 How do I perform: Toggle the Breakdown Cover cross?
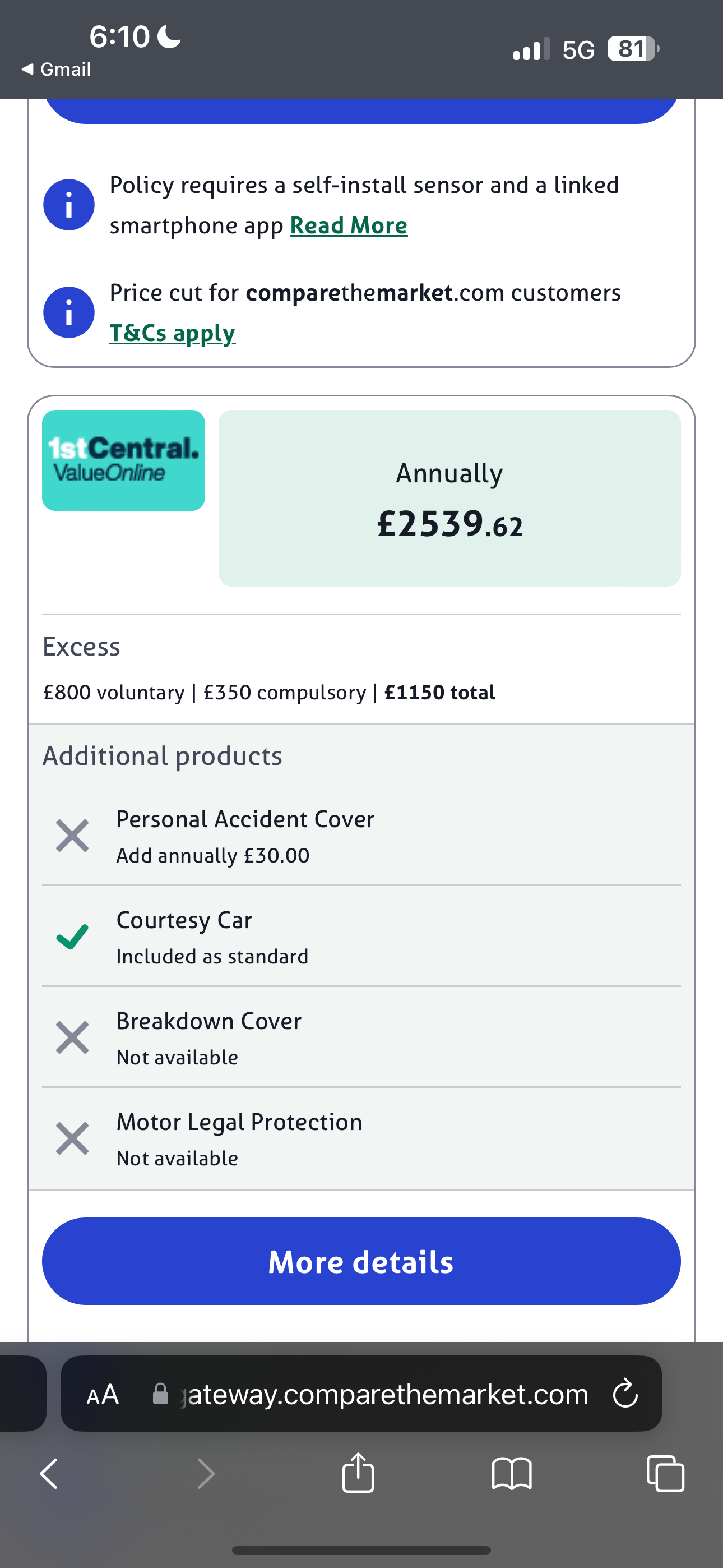(72, 1037)
